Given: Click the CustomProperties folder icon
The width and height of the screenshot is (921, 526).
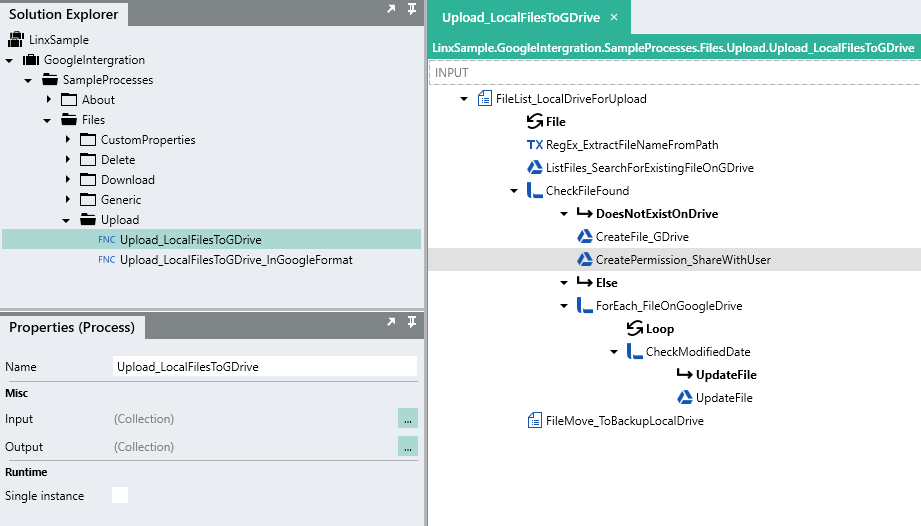Looking at the screenshot, I should [x=88, y=140].
